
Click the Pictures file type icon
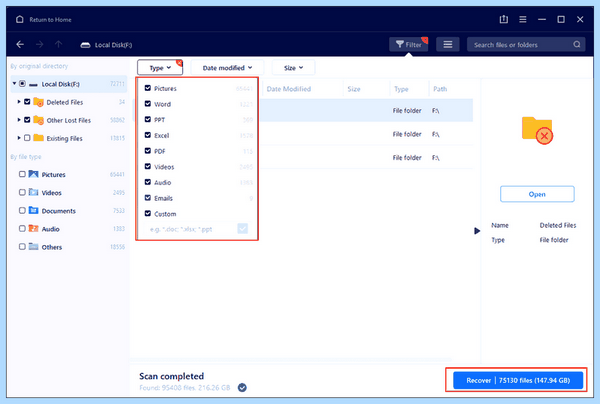tap(34, 174)
